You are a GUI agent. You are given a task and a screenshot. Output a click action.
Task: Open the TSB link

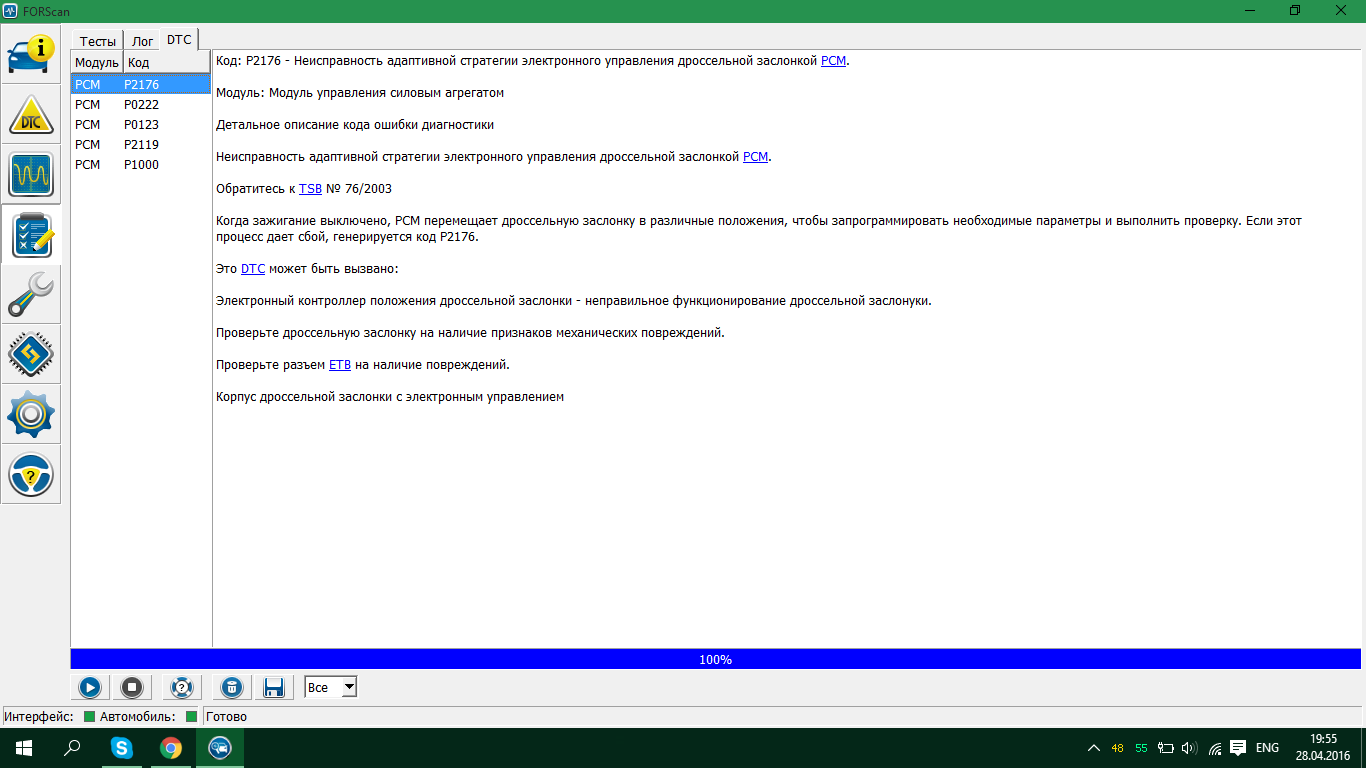coord(310,189)
